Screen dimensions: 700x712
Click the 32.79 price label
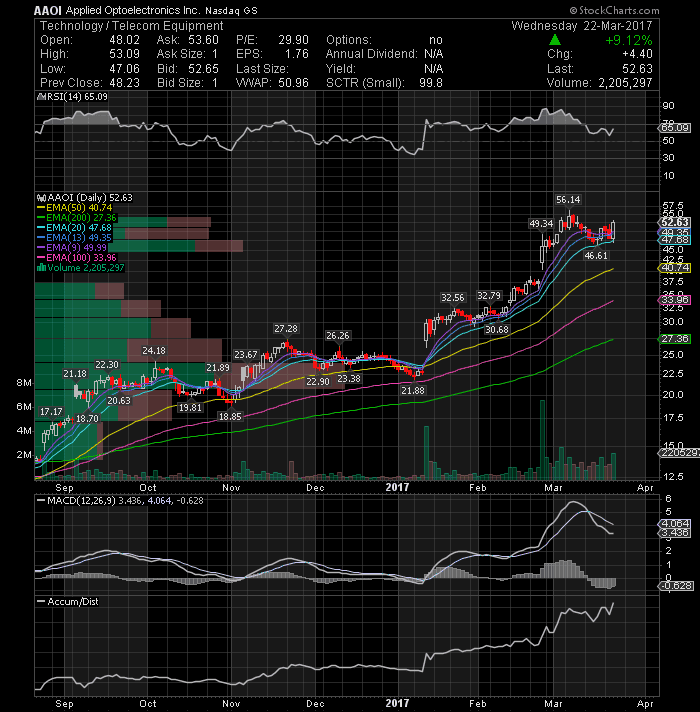pos(489,296)
